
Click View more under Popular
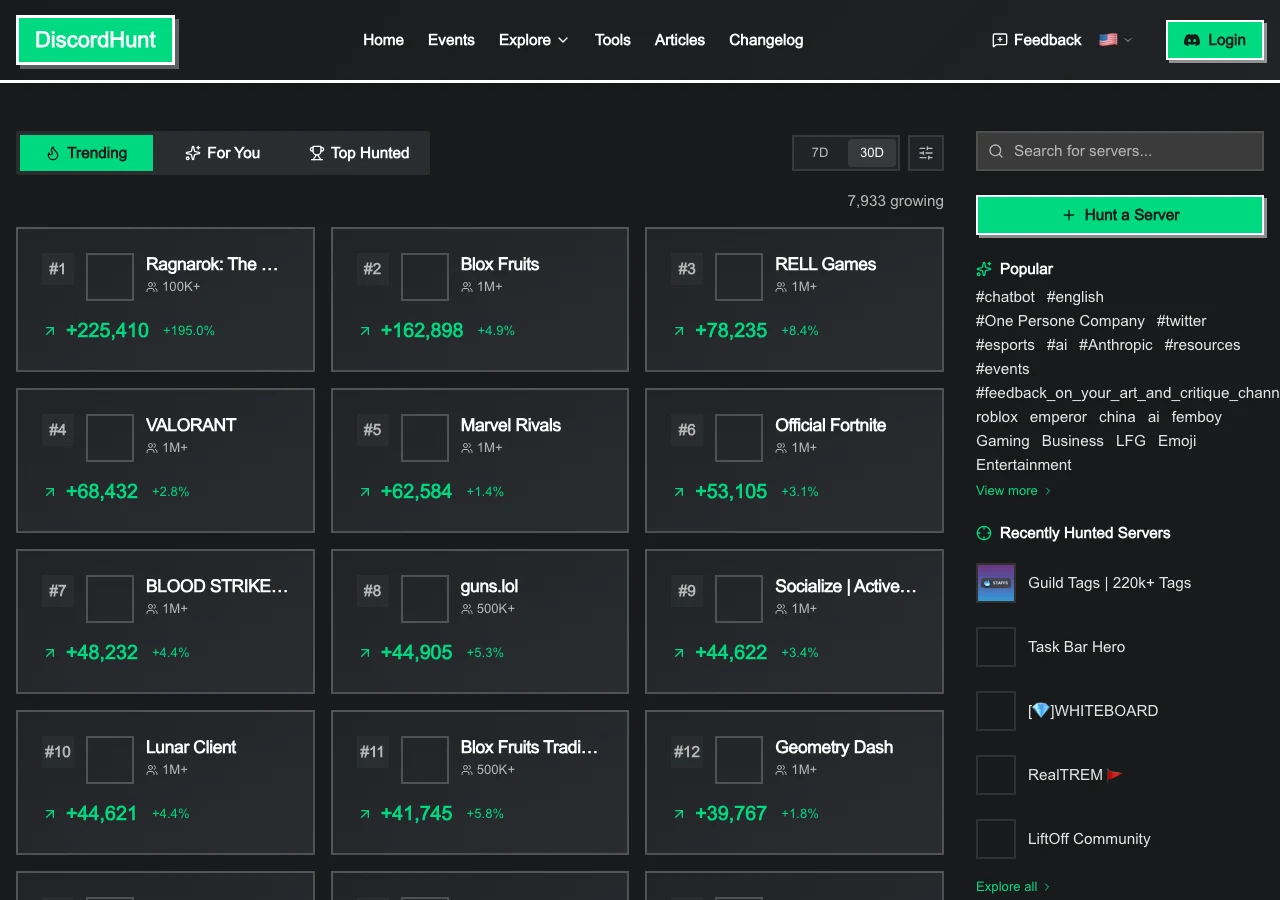click(1014, 491)
